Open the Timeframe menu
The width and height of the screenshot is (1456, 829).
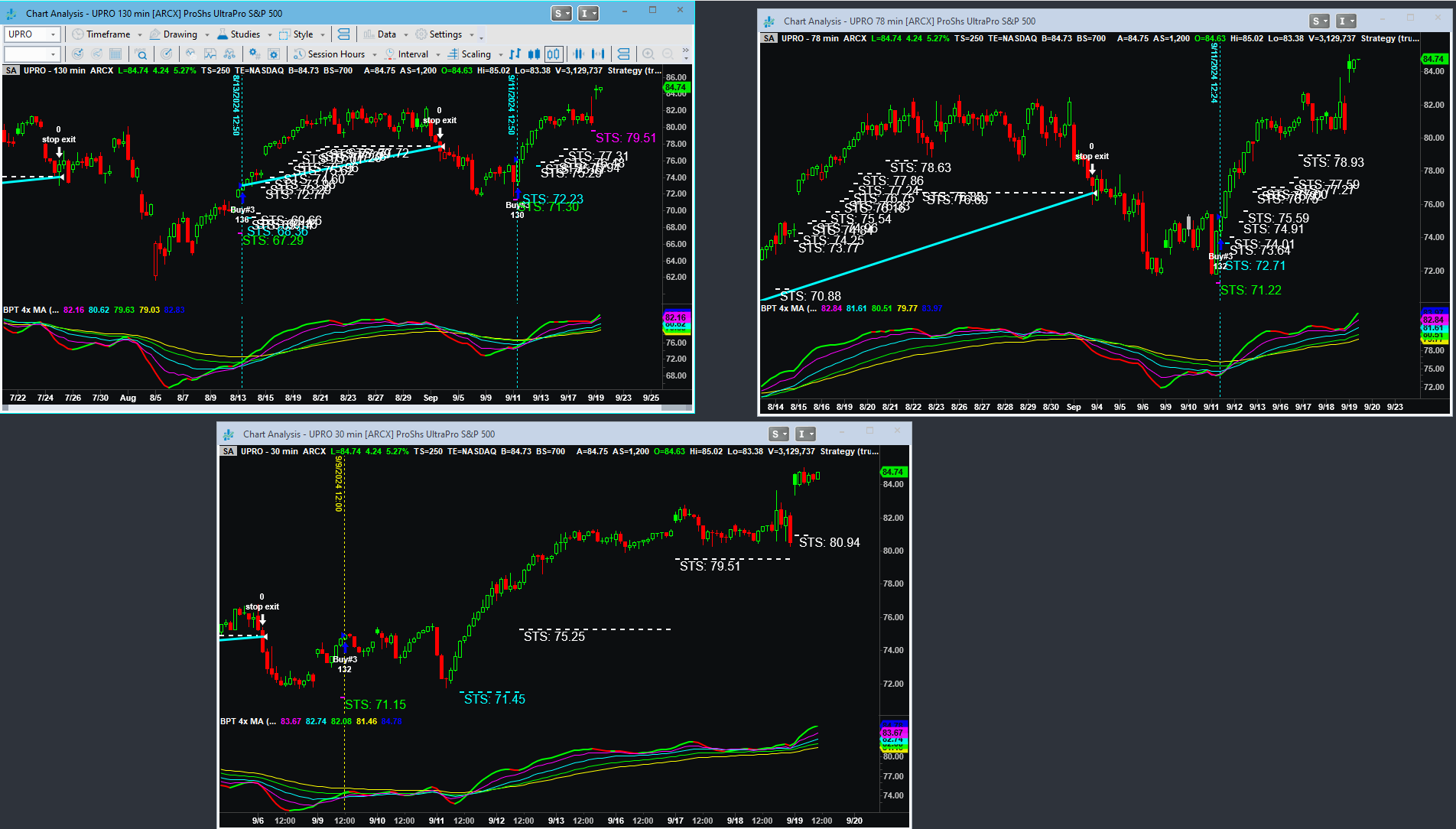click(x=108, y=34)
